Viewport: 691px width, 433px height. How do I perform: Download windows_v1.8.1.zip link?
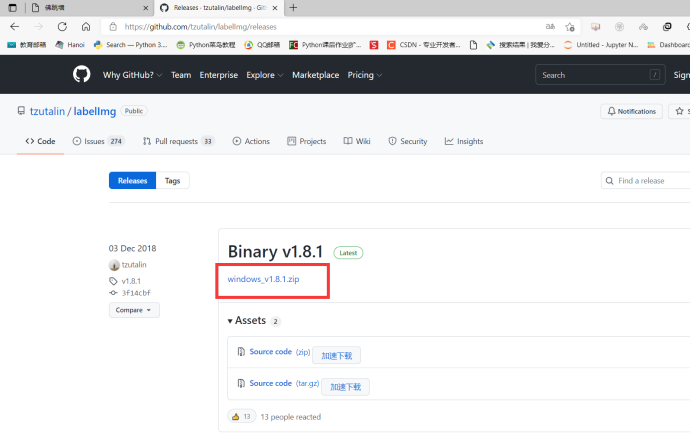pos(264,279)
